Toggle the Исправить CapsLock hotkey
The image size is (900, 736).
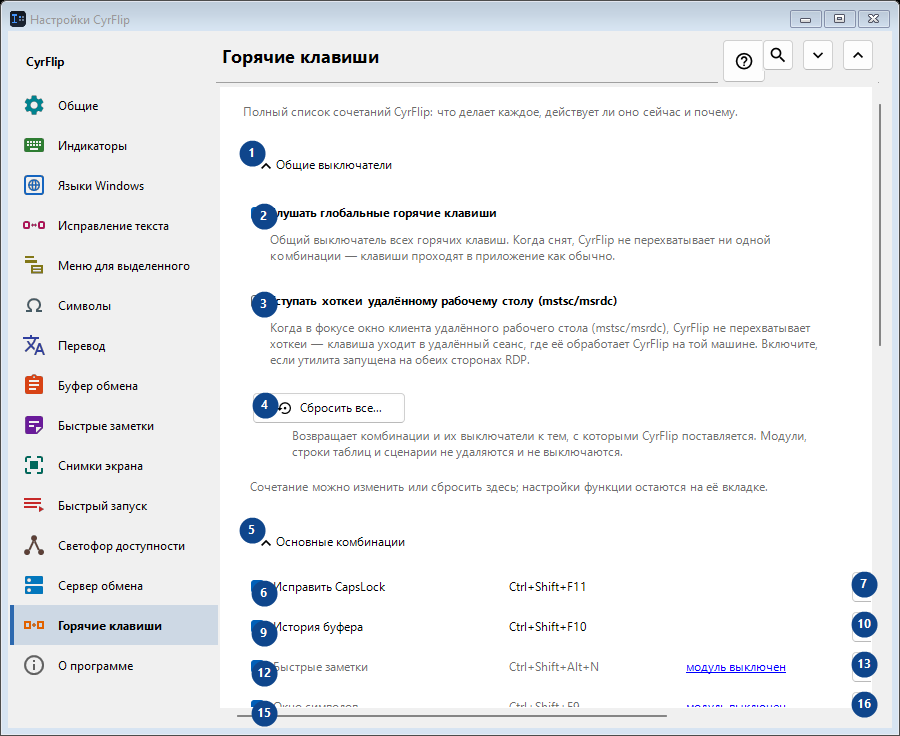coord(257,587)
